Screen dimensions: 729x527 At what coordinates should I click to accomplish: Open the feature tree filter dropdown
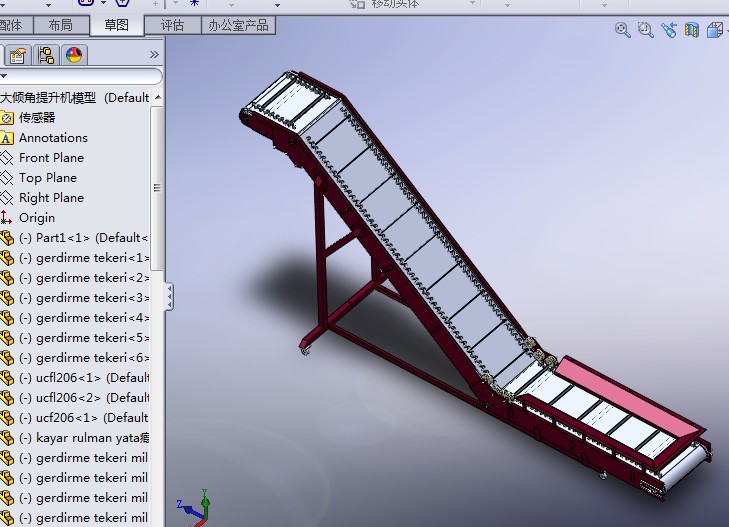tap(4, 76)
